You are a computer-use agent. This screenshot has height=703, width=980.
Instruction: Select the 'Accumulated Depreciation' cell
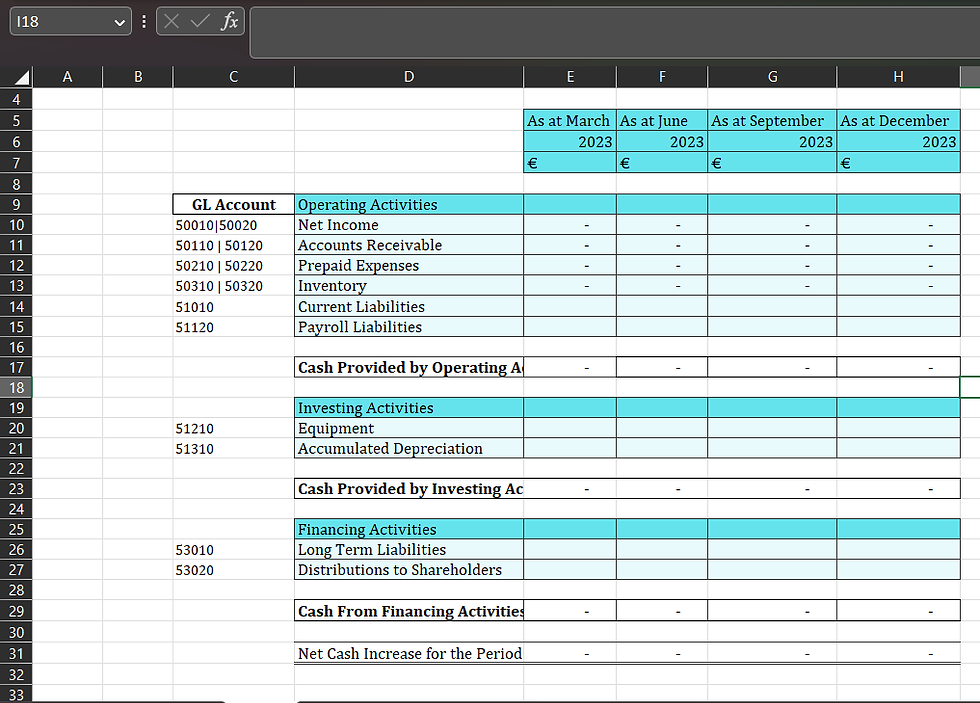(409, 449)
